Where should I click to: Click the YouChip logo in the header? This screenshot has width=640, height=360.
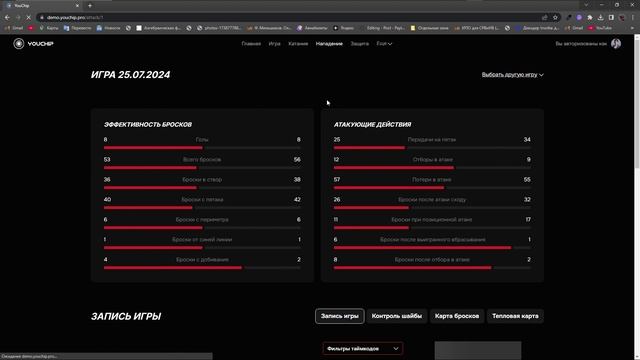point(33,44)
